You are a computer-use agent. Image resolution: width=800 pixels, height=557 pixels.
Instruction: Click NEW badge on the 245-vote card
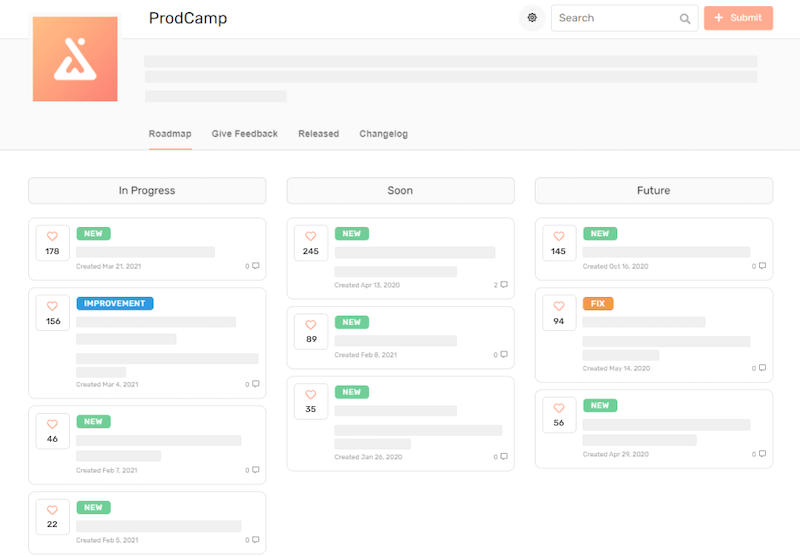352,234
